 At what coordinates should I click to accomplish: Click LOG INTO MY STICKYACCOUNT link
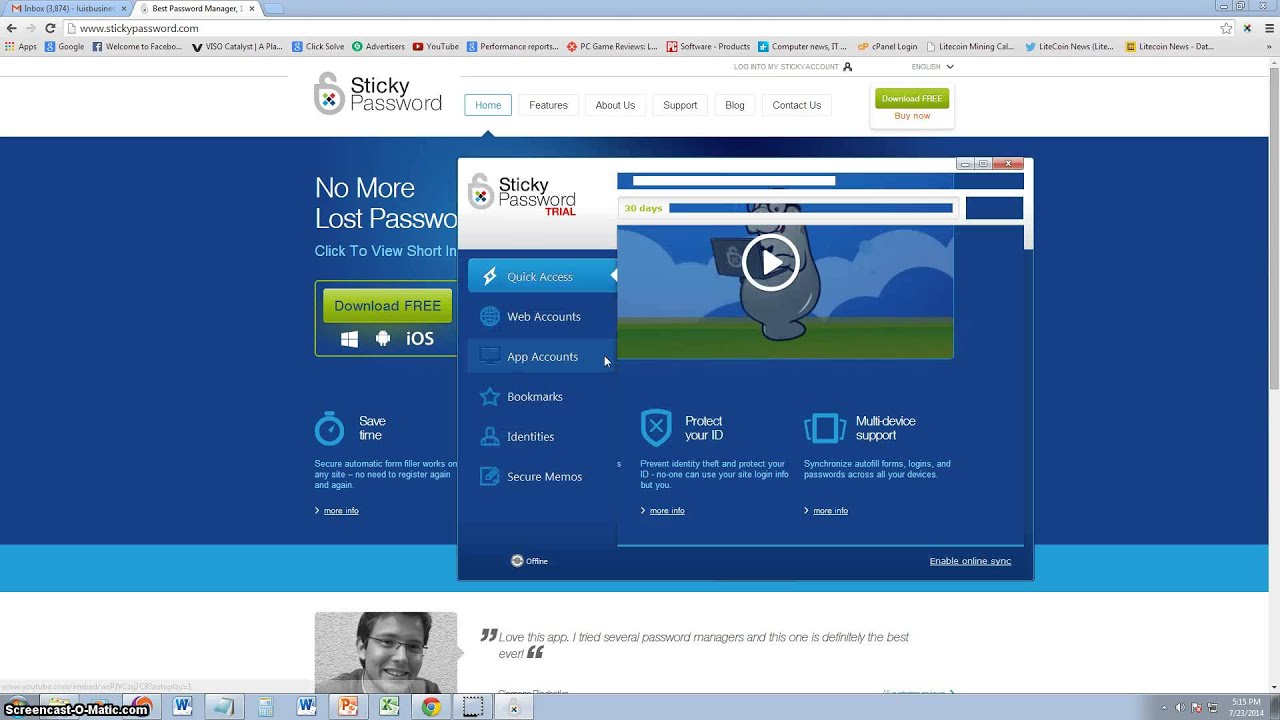point(786,67)
